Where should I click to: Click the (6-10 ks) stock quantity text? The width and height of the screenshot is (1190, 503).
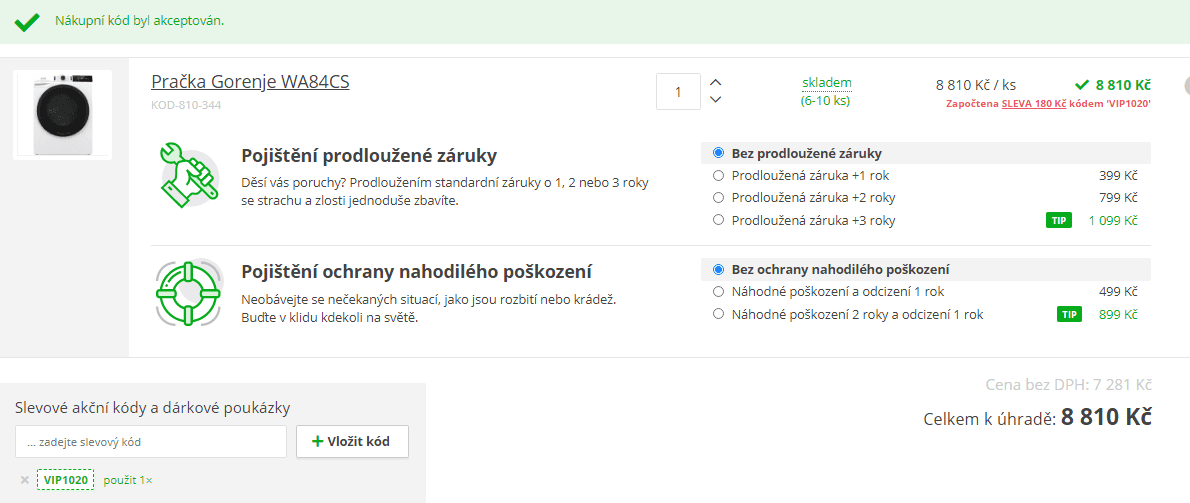(825, 100)
